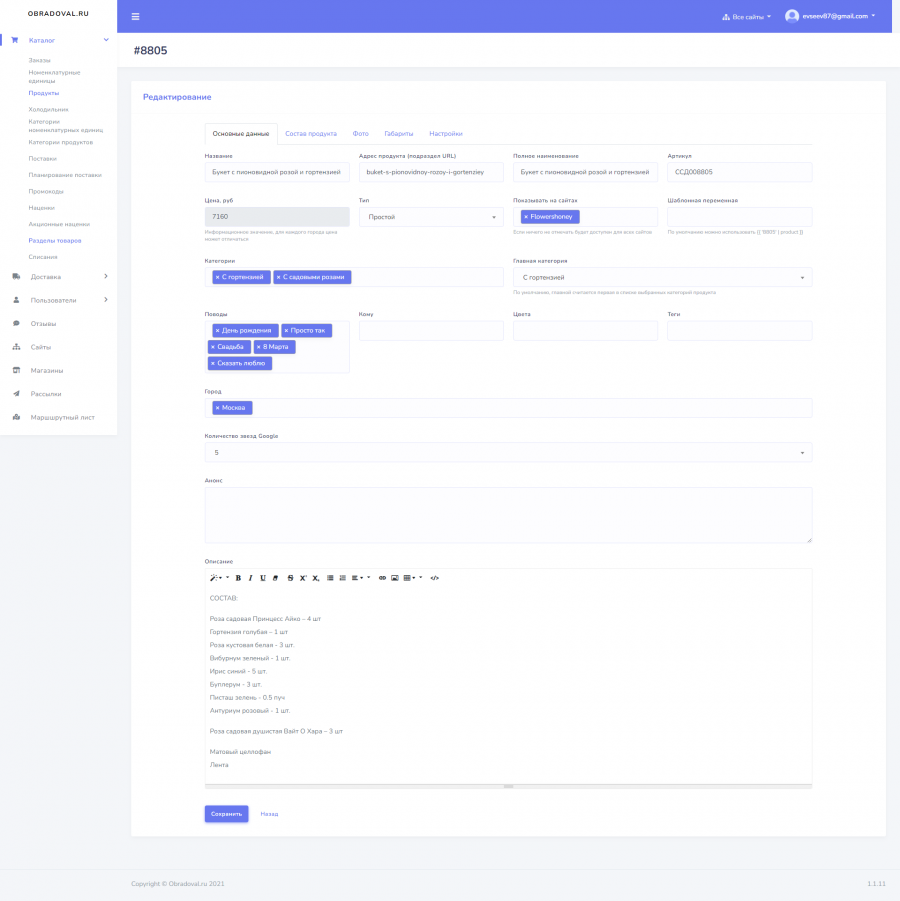Switch to the 'Состав продукта' tab

pyautogui.click(x=311, y=134)
